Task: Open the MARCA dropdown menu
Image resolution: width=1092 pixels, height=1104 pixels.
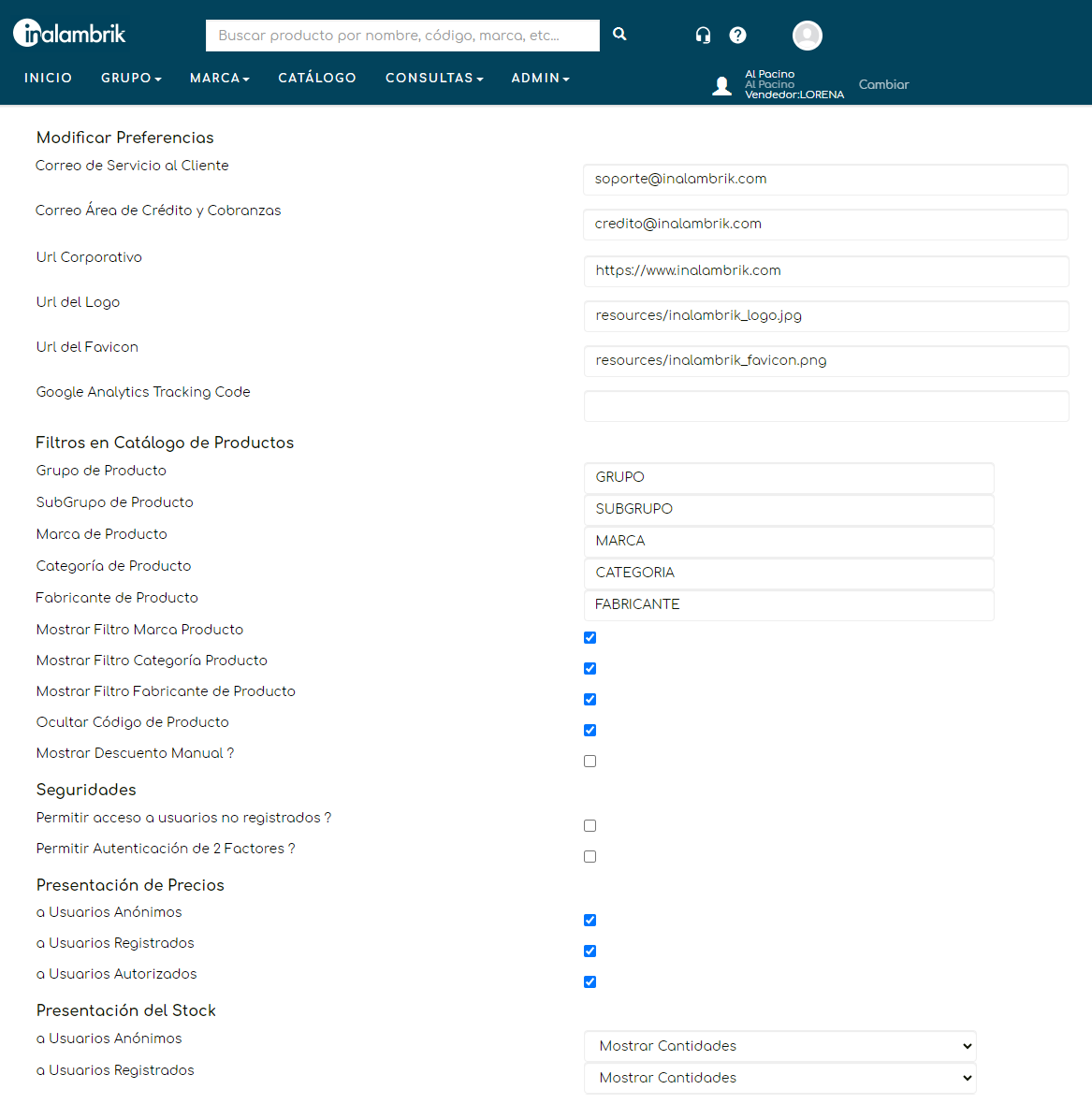Action: click(x=220, y=79)
